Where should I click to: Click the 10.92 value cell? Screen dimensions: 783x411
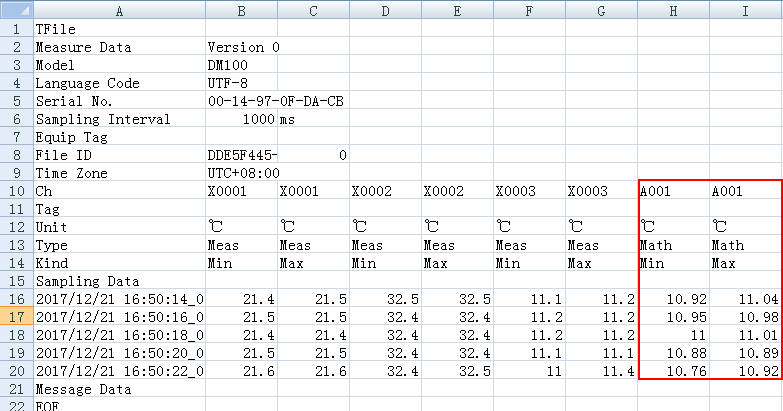[674, 299]
